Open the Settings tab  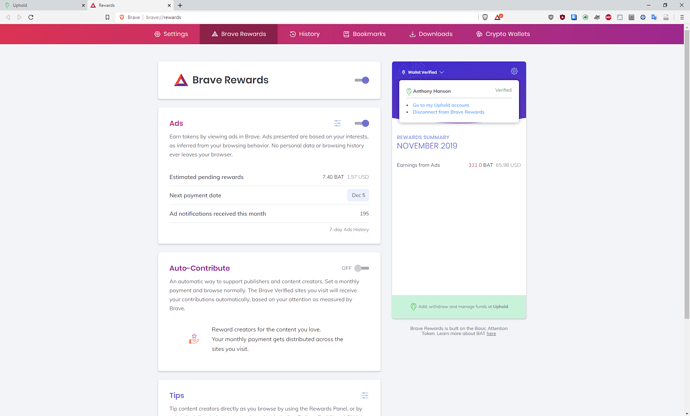tap(171, 34)
